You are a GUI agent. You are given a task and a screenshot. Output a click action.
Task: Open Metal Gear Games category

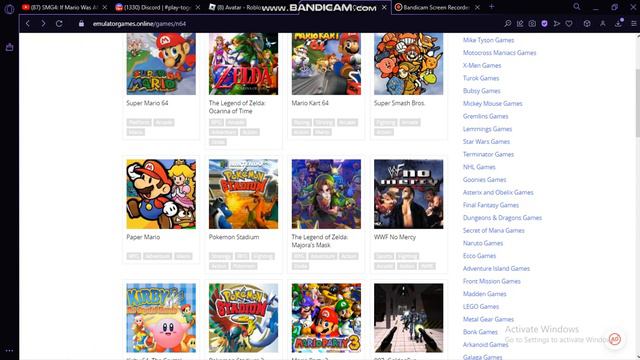tap(488, 319)
